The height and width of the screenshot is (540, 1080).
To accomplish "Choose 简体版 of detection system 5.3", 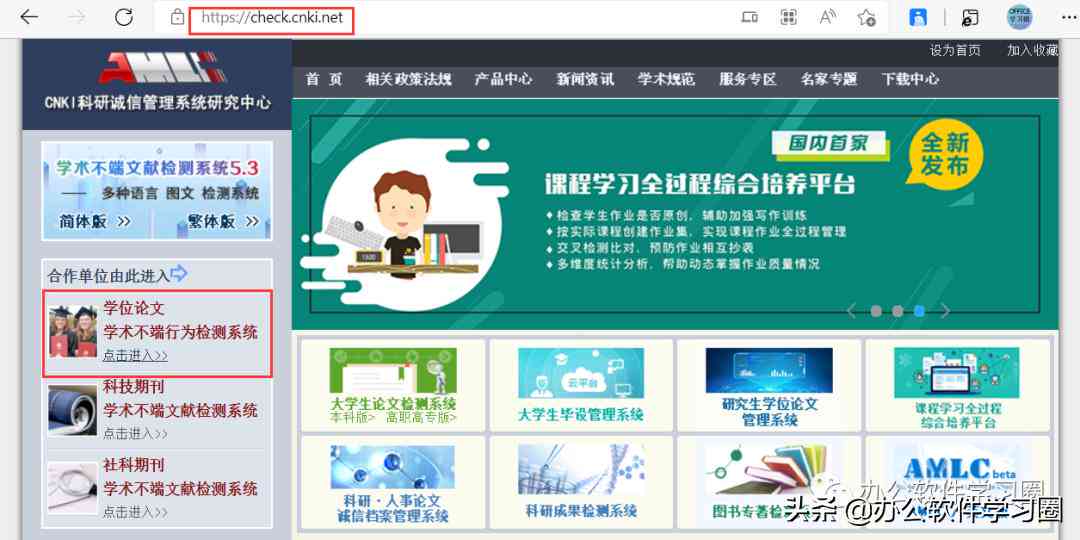I will click(x=95, y=221).
